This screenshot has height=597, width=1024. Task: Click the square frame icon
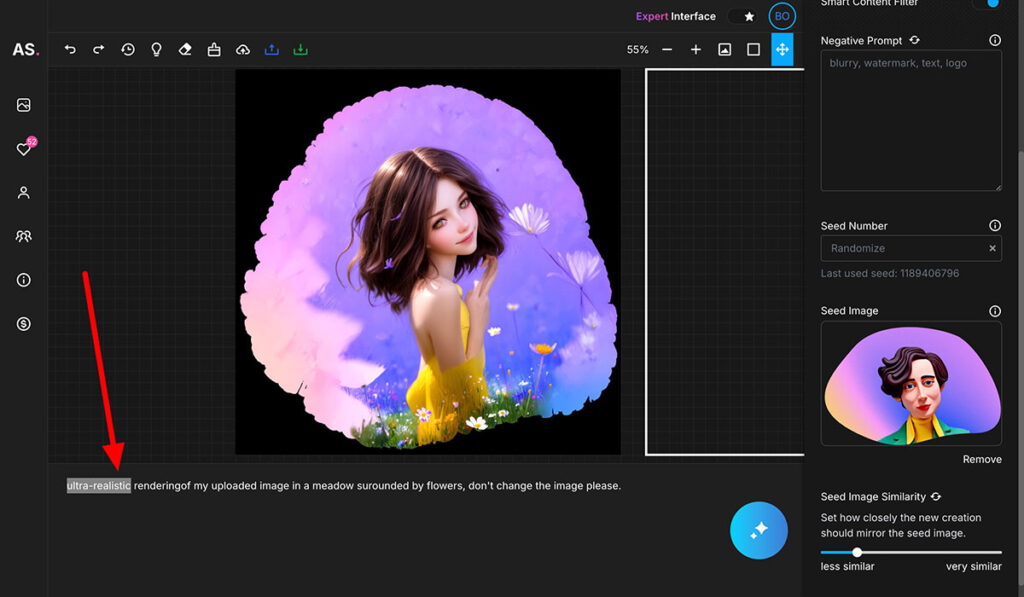(753, 50)
